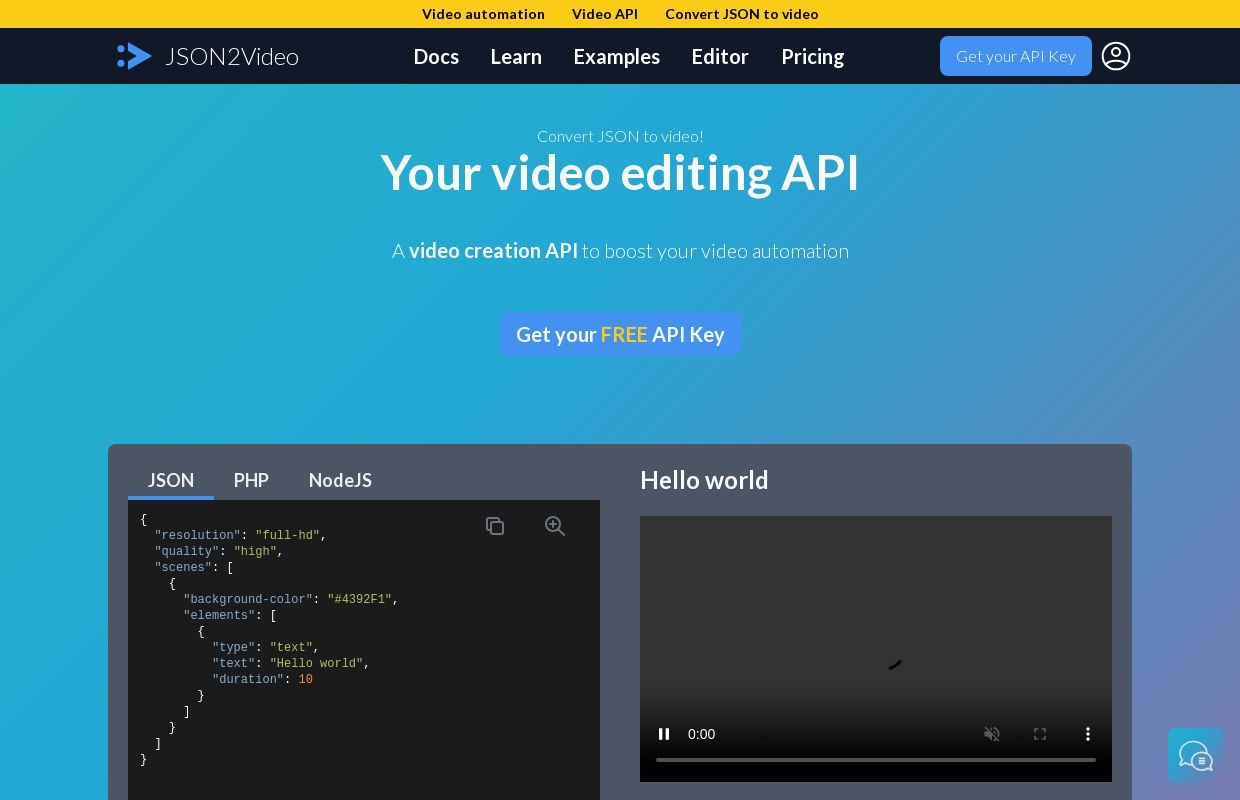This screenshot has height=800, width=1240.
Task: Click the "Hello world" string in code
Action: pyautogui.click(x=316, y=664)
